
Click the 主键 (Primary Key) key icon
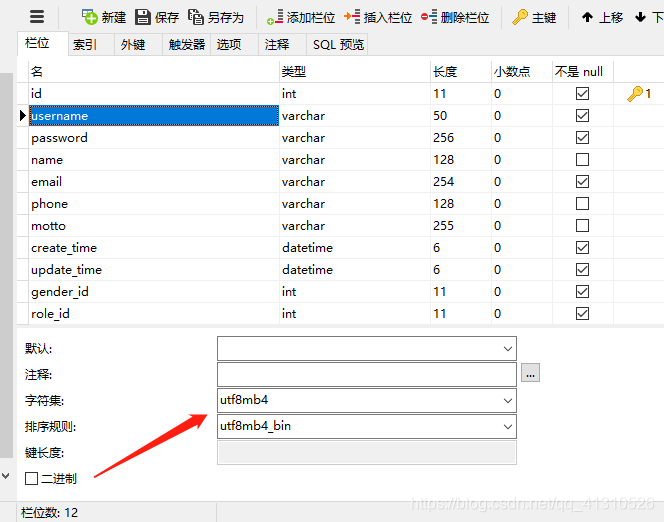click(520, 17)
